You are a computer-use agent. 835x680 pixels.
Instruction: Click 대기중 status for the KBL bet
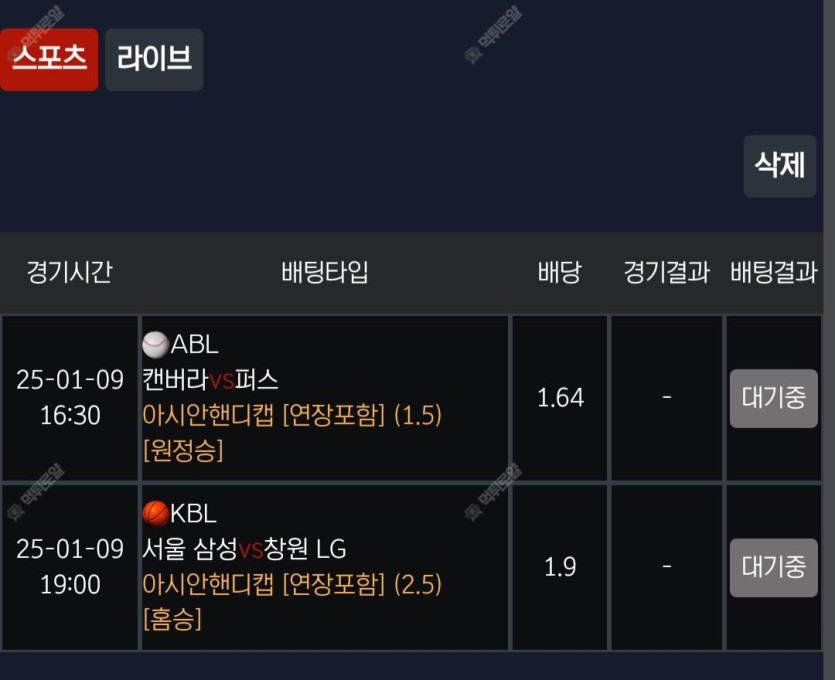coord(773,567)
